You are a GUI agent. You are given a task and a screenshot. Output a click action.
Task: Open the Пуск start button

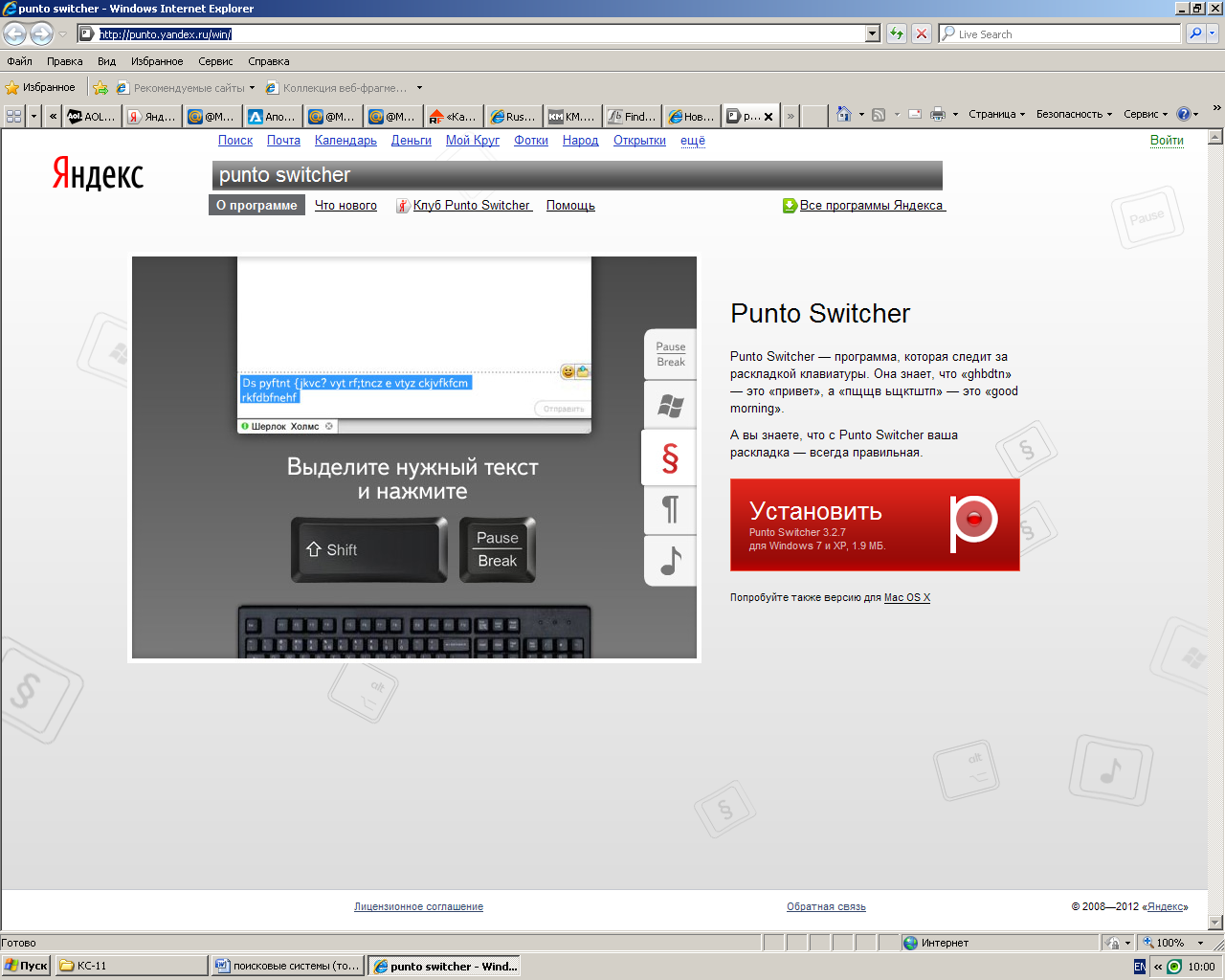(x=27, y=966)
